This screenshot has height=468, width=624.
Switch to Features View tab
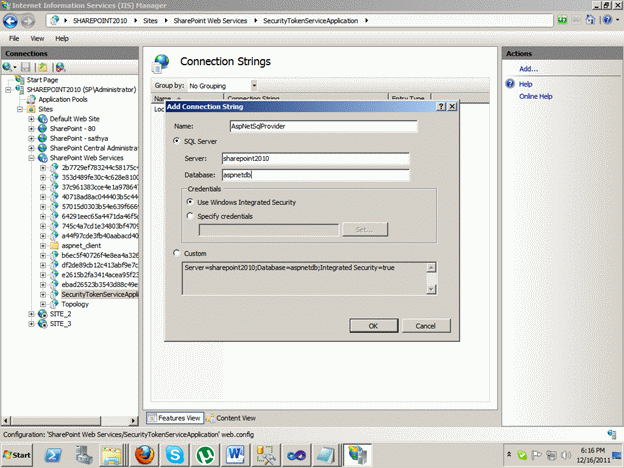click(x=175, y=418)
